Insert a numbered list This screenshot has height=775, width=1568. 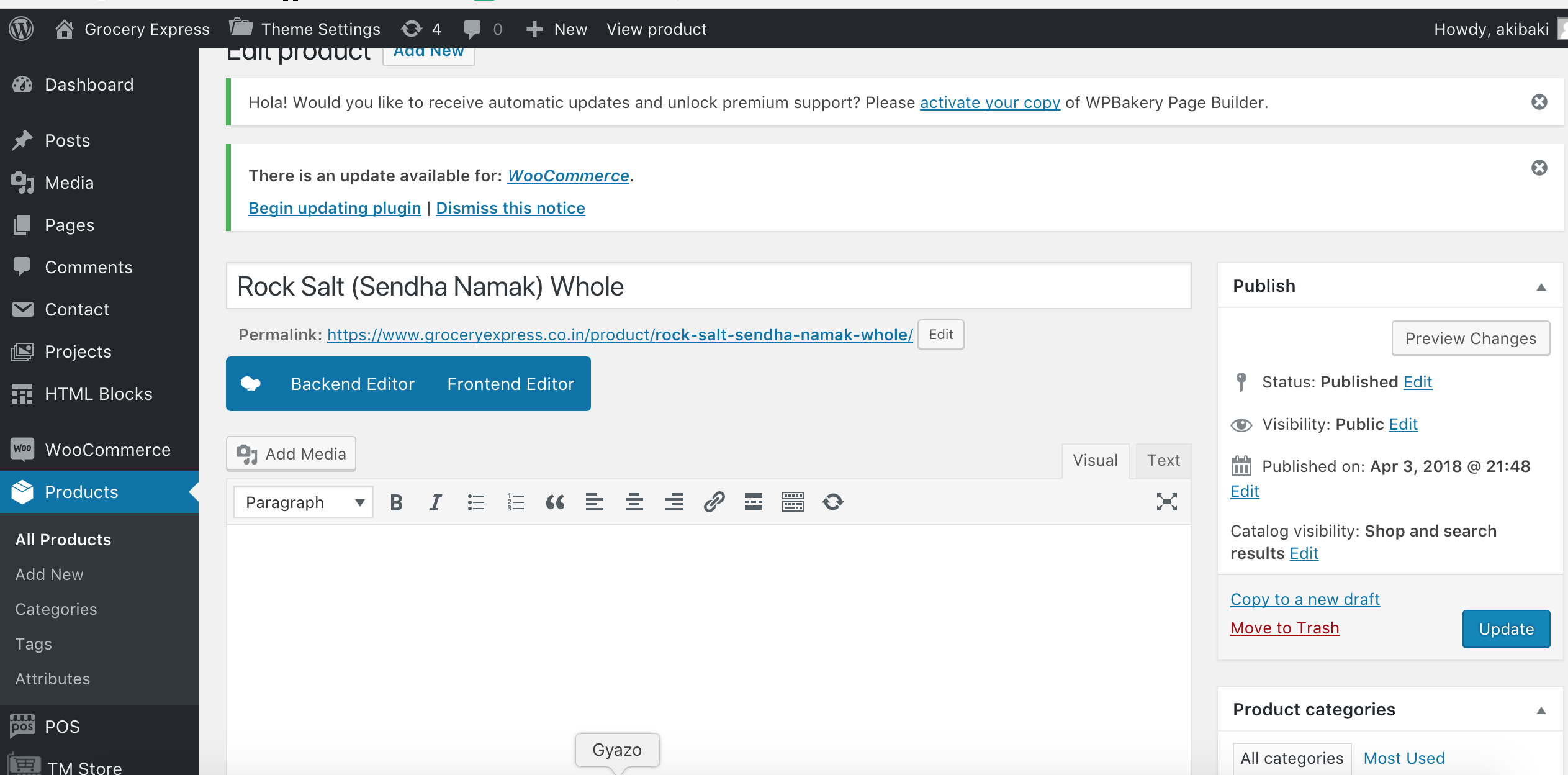[515, 502]
